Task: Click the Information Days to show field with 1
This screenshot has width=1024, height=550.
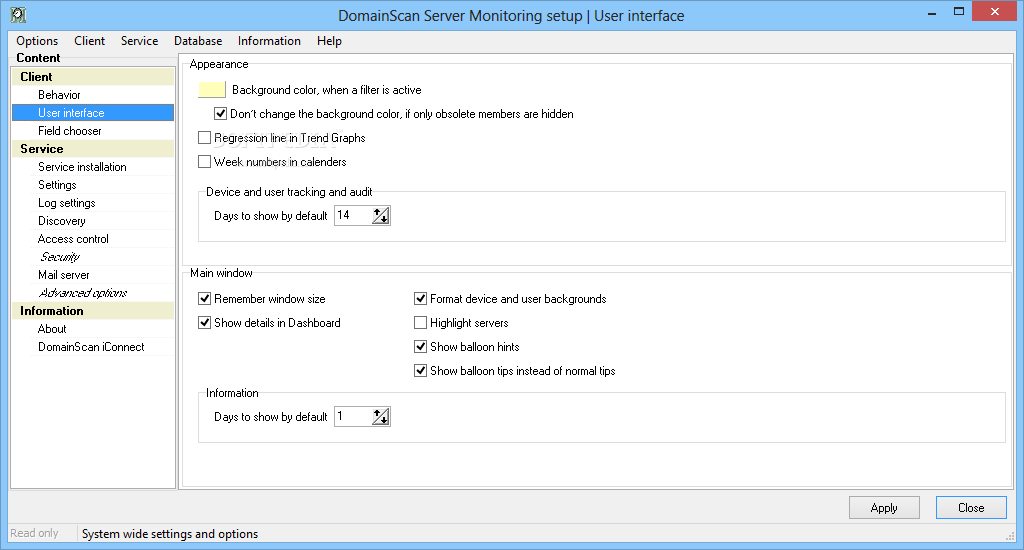Action: coord(353,416)
